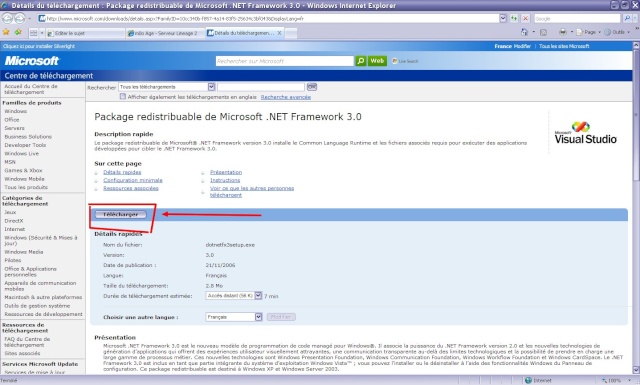Add to Favorites with the green plus star

coord(18,32)
